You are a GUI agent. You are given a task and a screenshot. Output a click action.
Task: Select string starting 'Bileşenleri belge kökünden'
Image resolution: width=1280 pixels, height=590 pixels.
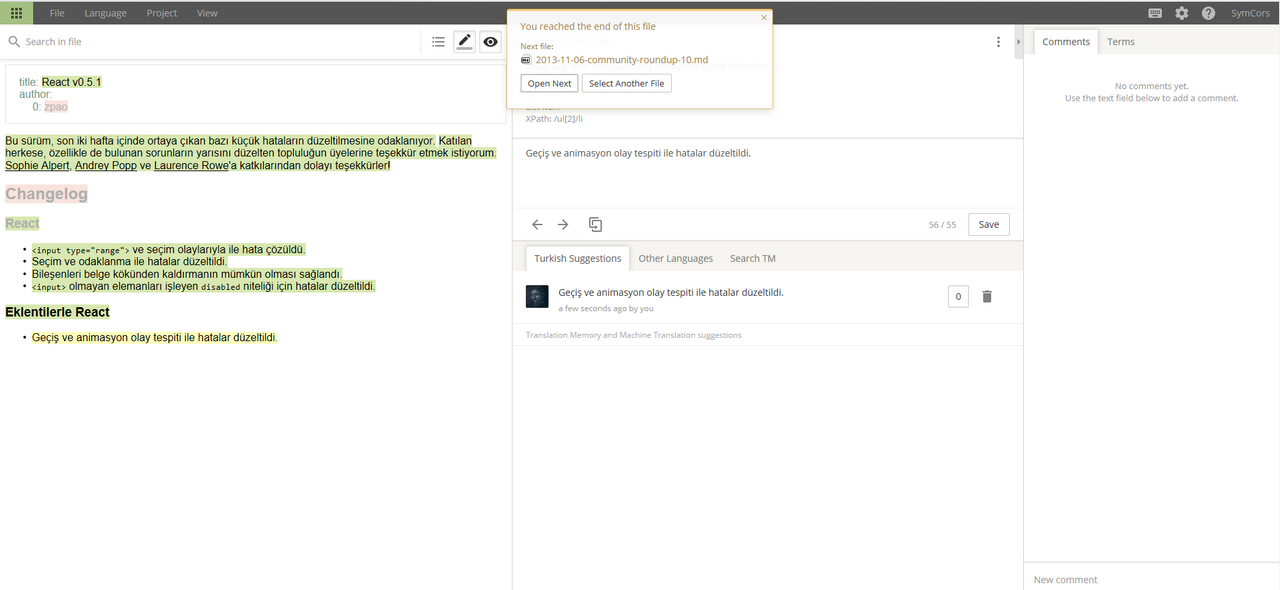click(187, 274)
